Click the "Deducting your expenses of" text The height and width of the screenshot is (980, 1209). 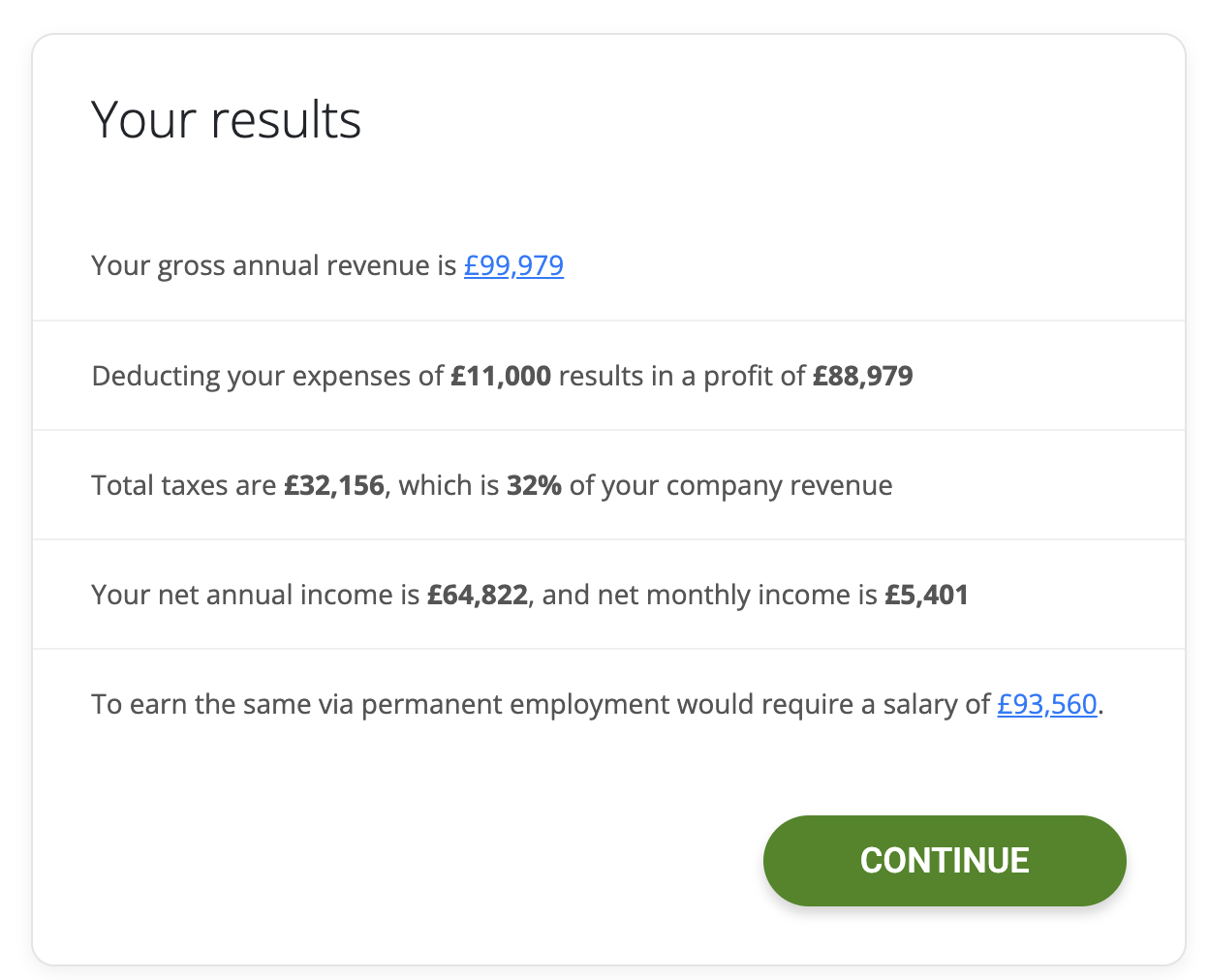pos(267,376)
